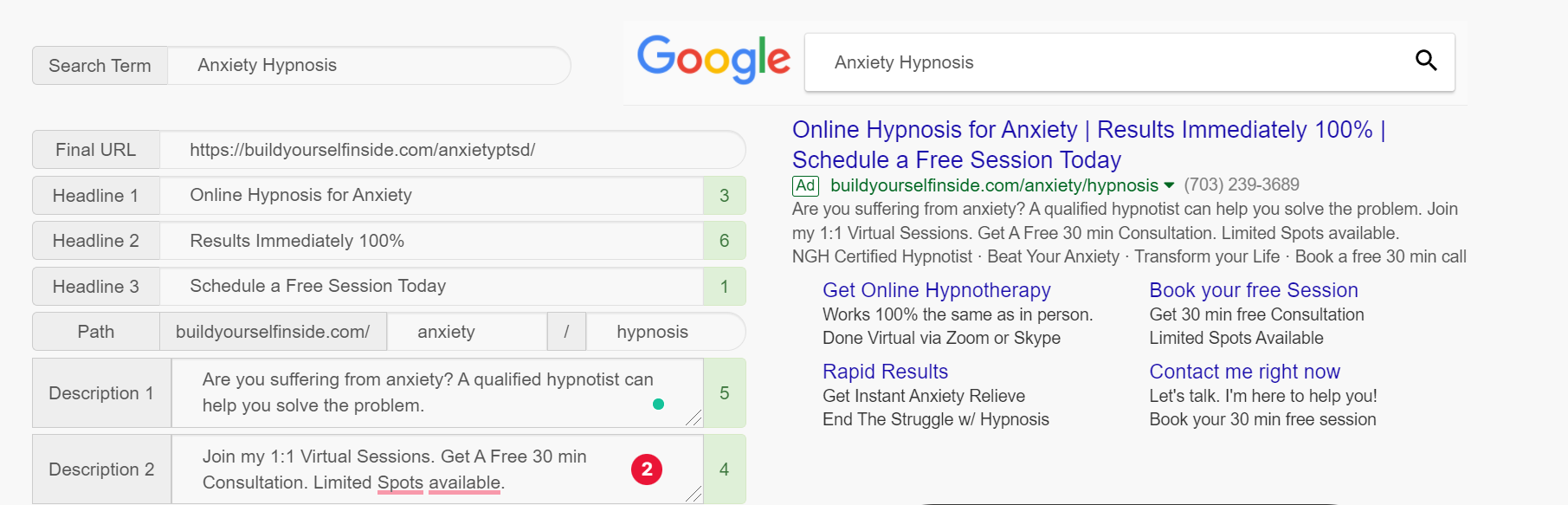Click the 'anxiety' path field
Image resolution: width=1568 pixels, height=505 pixels.
coord(466,332)
